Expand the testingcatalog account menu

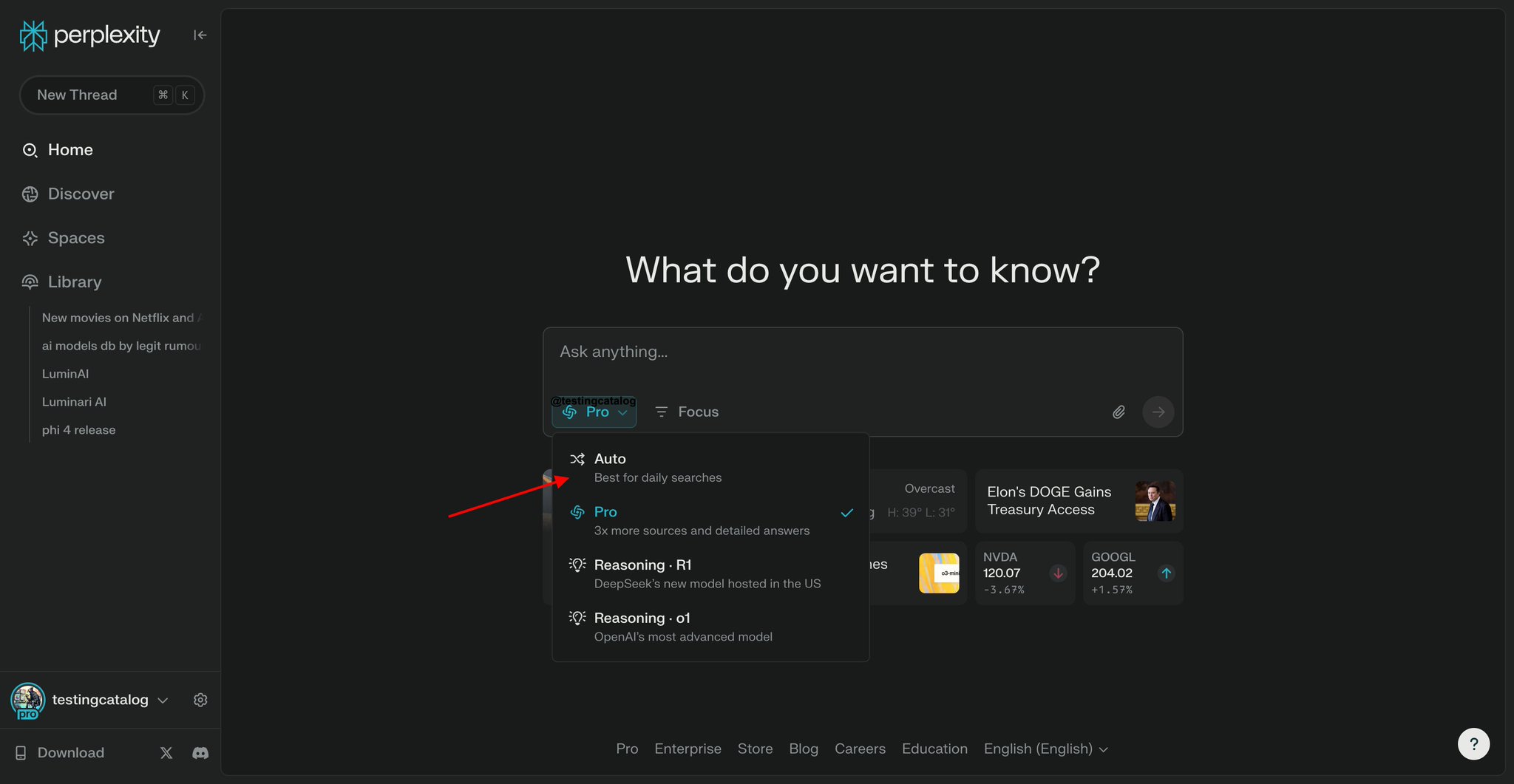[163, 701]
